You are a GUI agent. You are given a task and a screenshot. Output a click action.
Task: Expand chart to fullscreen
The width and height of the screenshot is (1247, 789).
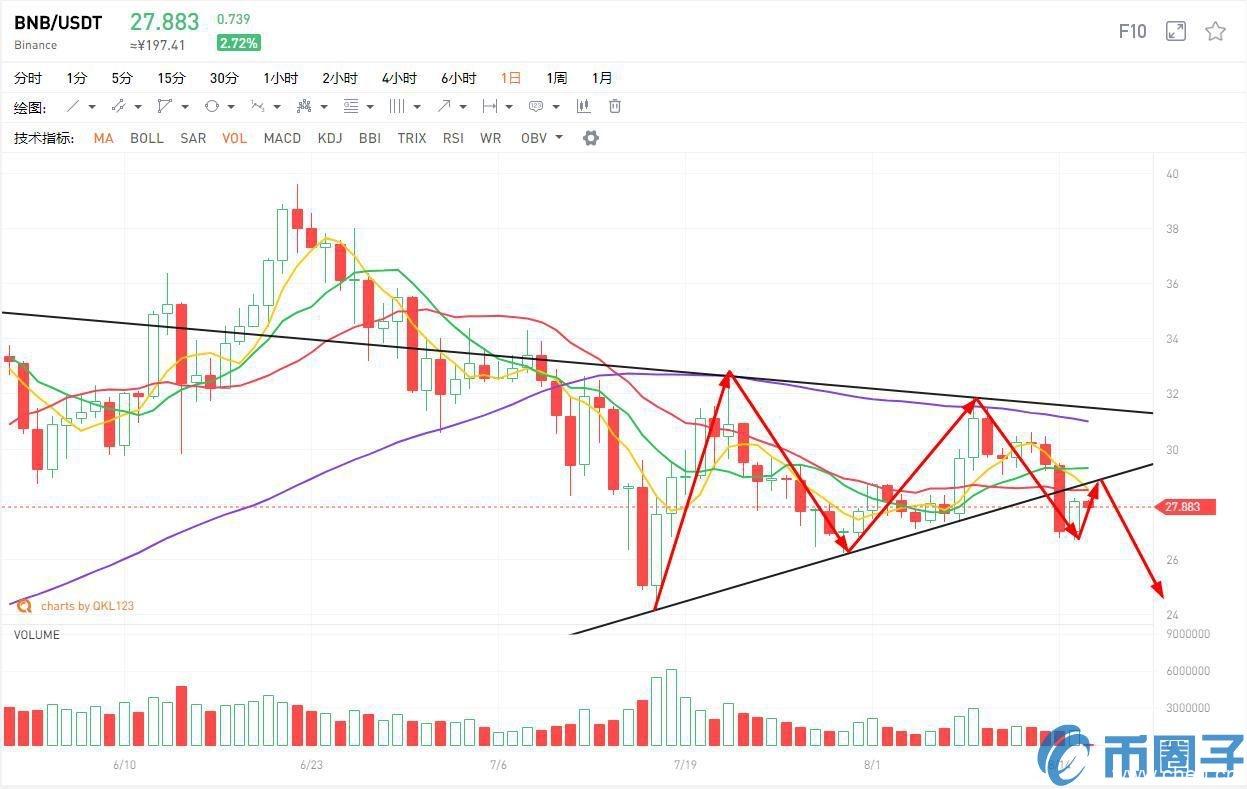[1176, 31]
